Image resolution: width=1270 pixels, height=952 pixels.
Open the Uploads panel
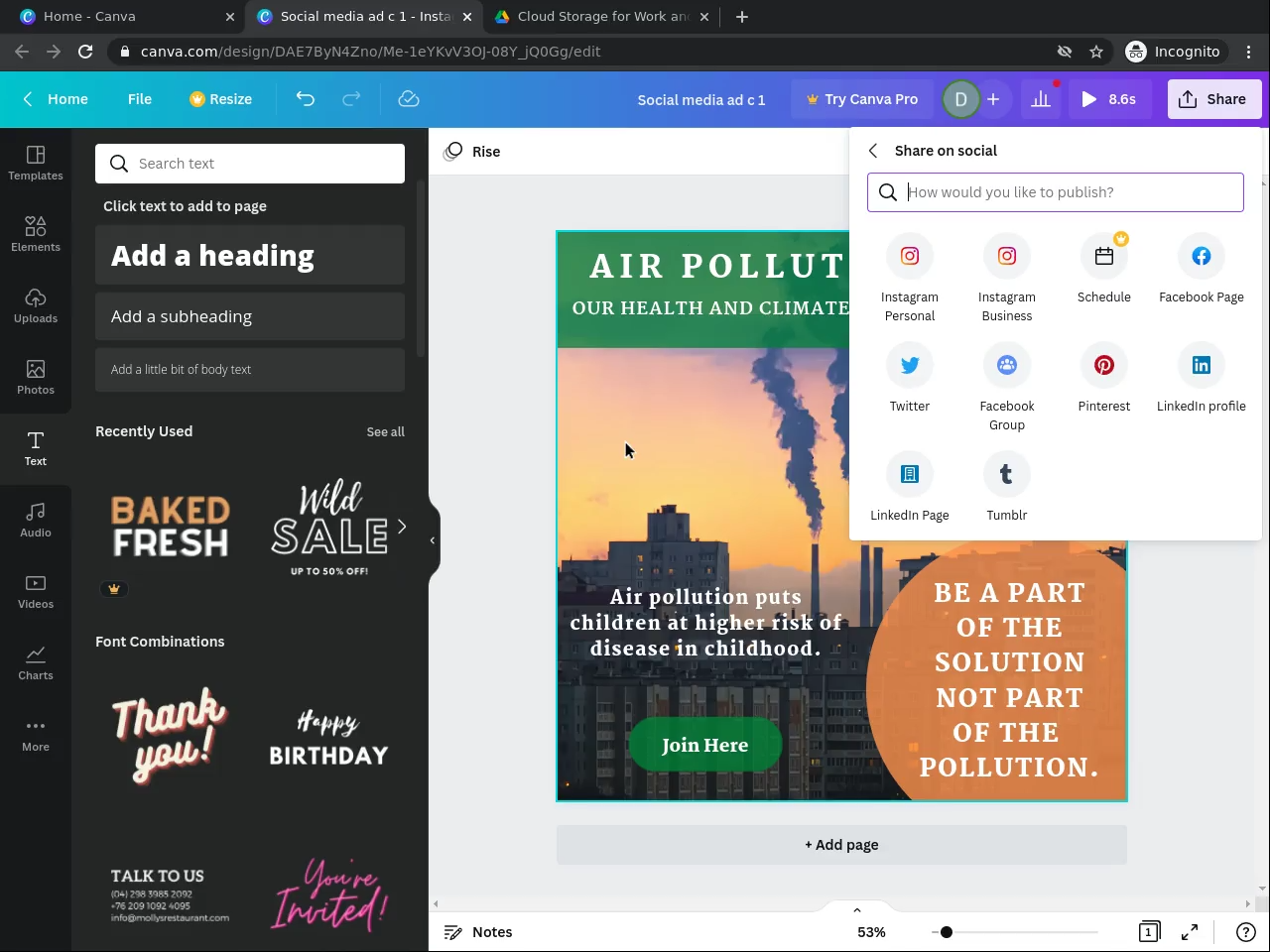(36, 305)
